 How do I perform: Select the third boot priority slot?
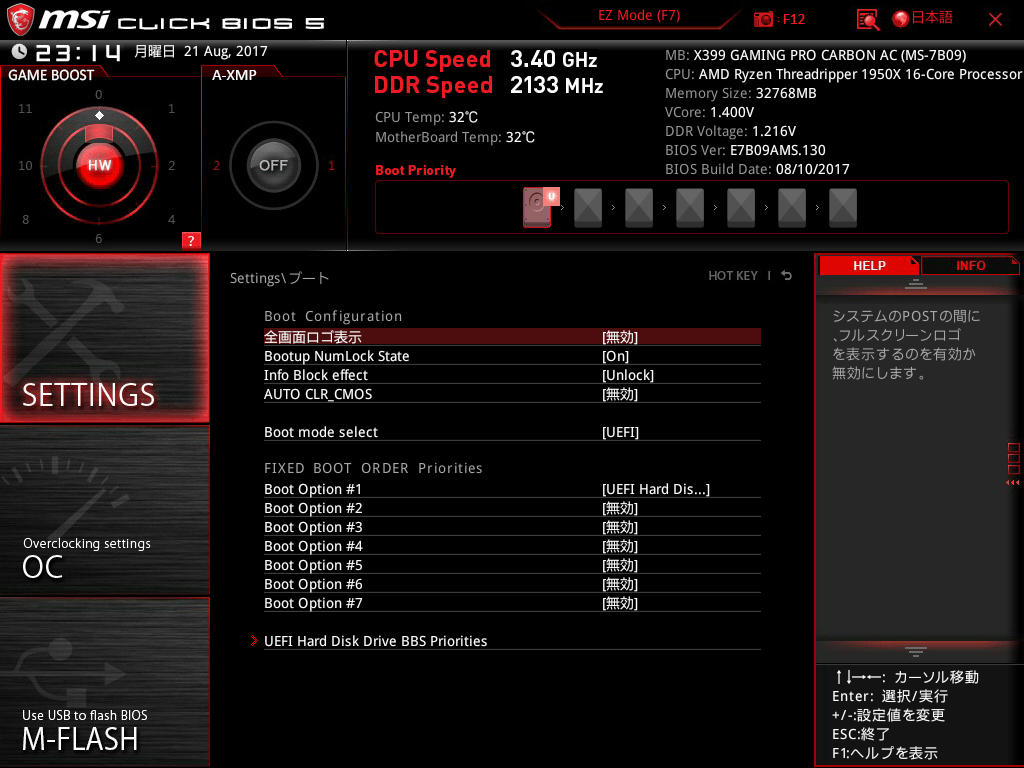pyautogui.click(x=639, y=208)
